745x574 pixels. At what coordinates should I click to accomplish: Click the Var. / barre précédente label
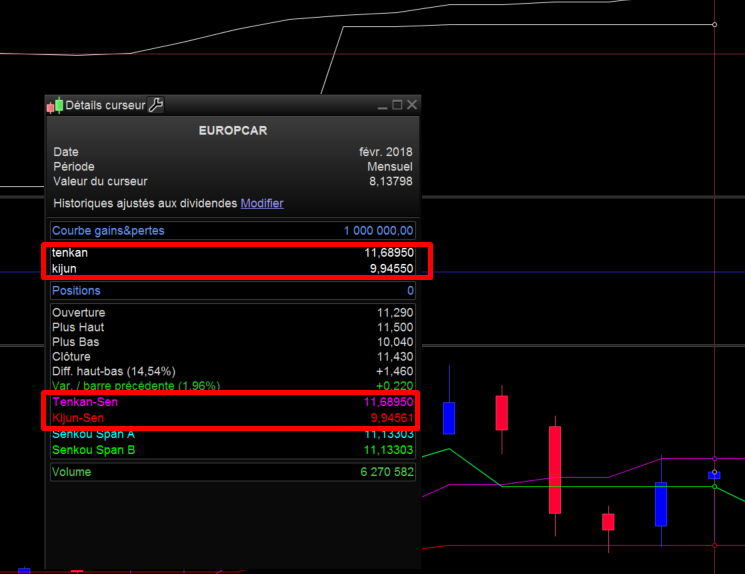pos(136,385)
